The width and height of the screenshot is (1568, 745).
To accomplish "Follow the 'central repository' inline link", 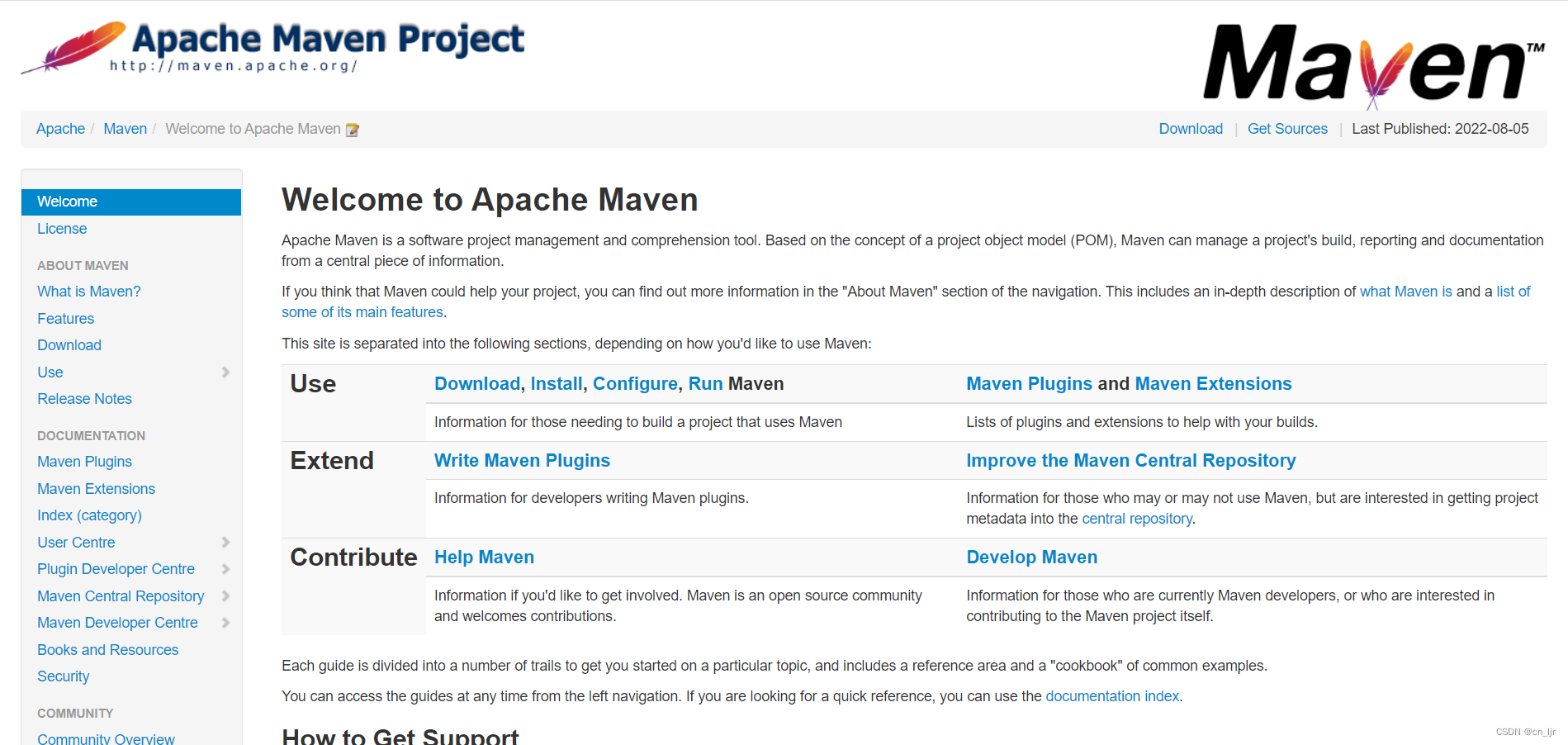I will pyautogui.click(x=1137, y=519).
